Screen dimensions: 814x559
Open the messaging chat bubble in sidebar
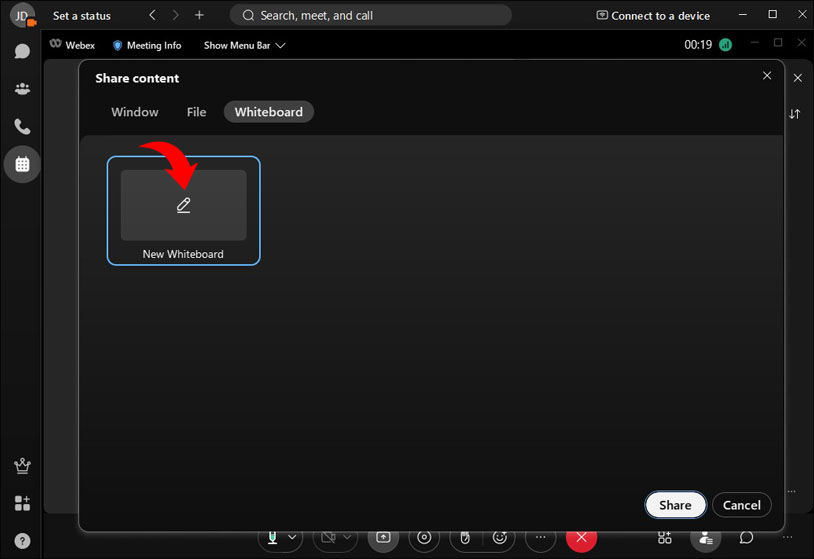(22, 51)
